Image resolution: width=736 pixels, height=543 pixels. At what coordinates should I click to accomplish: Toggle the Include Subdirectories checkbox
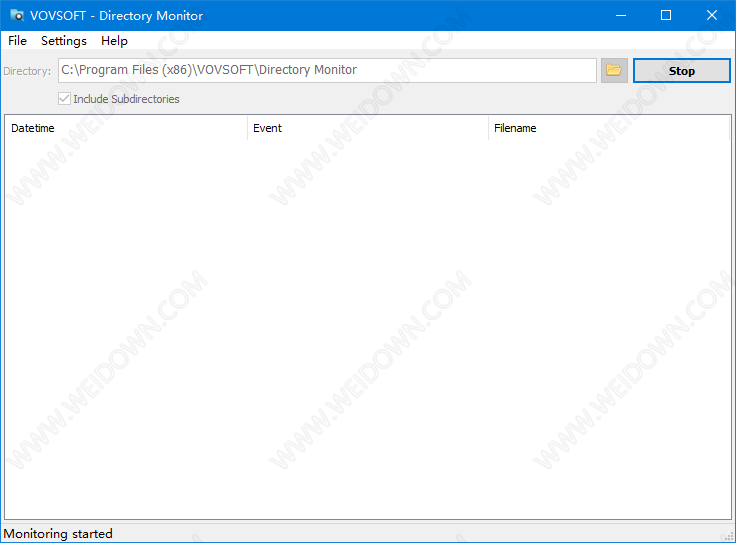coord(64,99)
